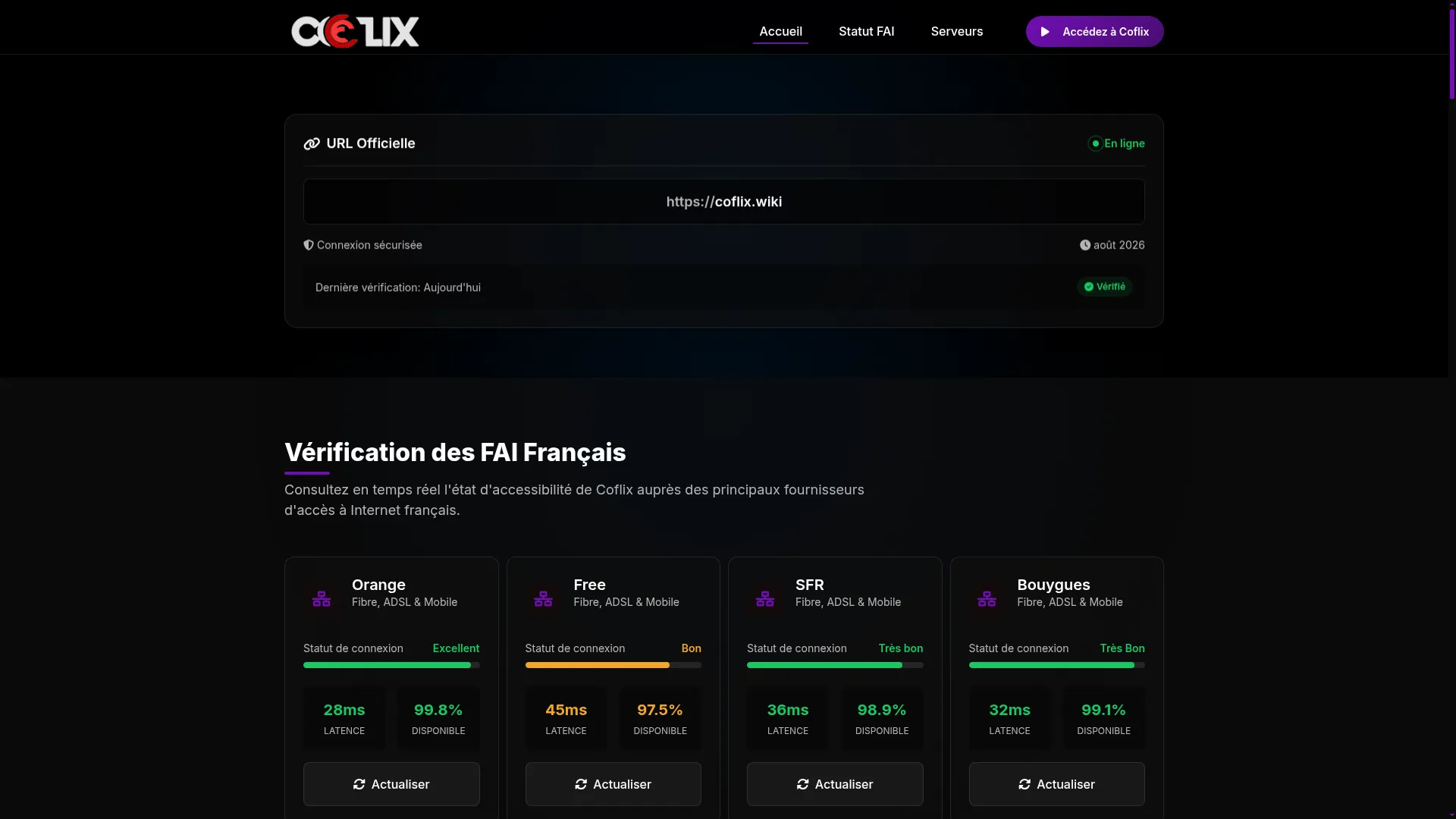This screenshot has width=1456, height=819.
Task: Click the page vertical scrollbar
Action: pos(1451,53)
